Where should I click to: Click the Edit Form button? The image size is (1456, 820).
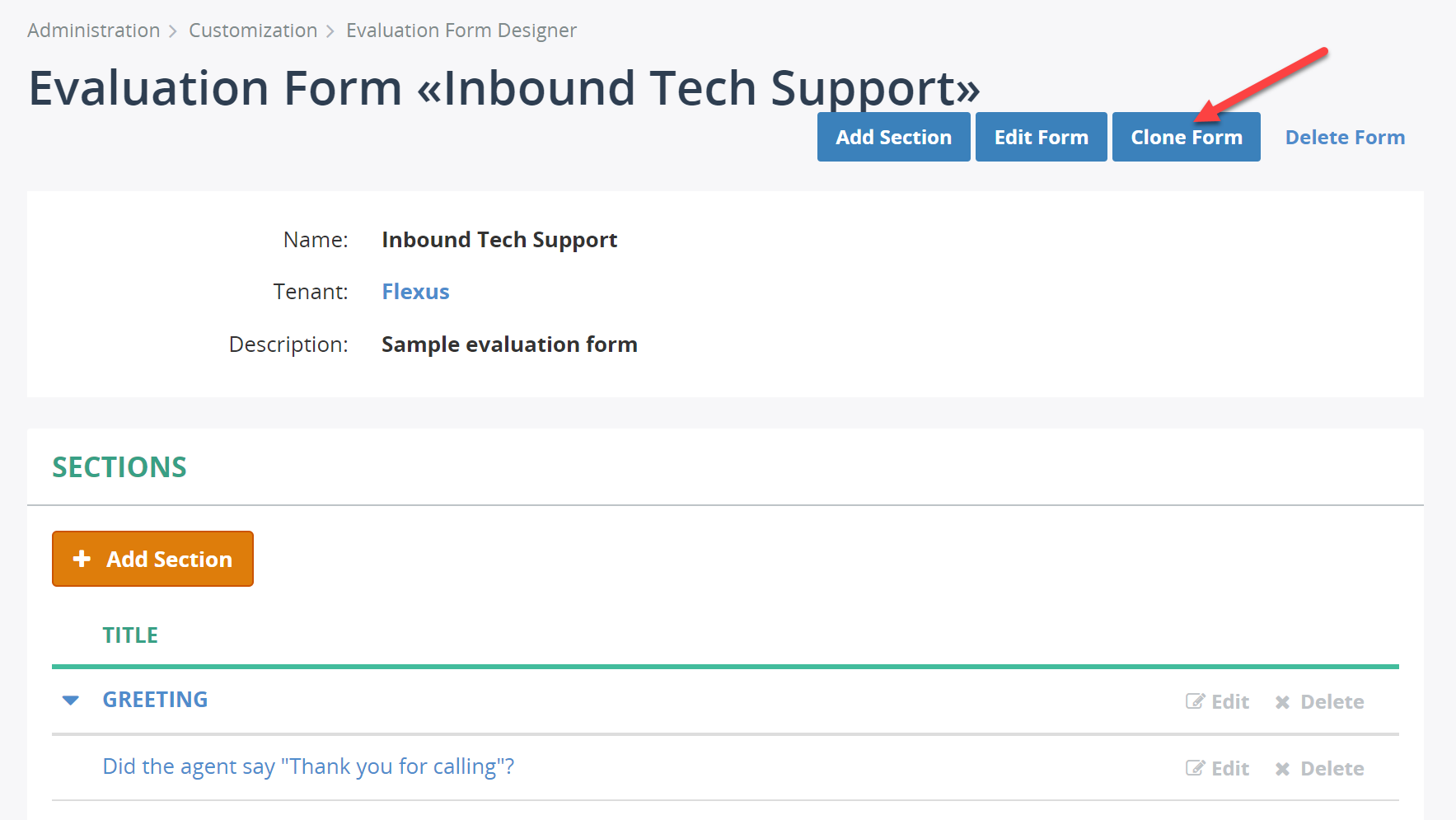click(1041, 137)
